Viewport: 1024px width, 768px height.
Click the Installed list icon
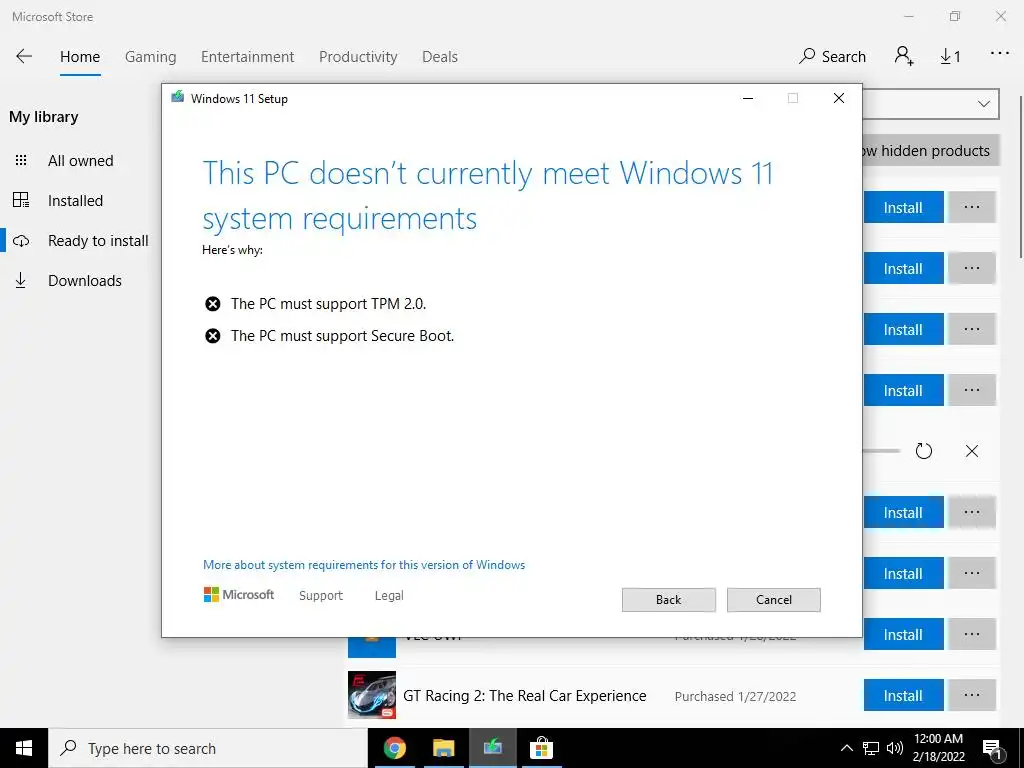click(21, 200)
